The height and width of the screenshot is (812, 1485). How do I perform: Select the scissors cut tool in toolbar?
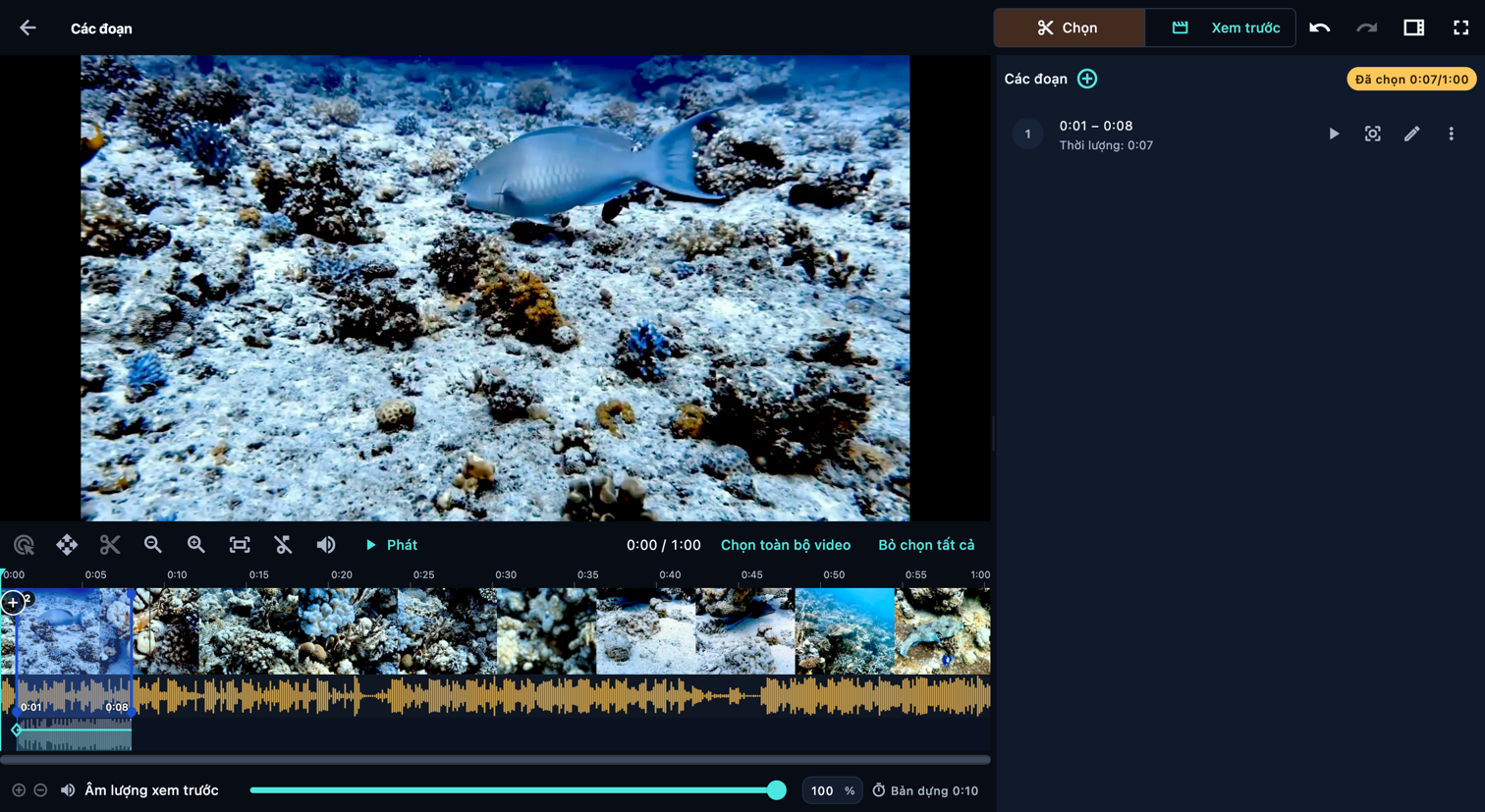[x=110, y=545]
